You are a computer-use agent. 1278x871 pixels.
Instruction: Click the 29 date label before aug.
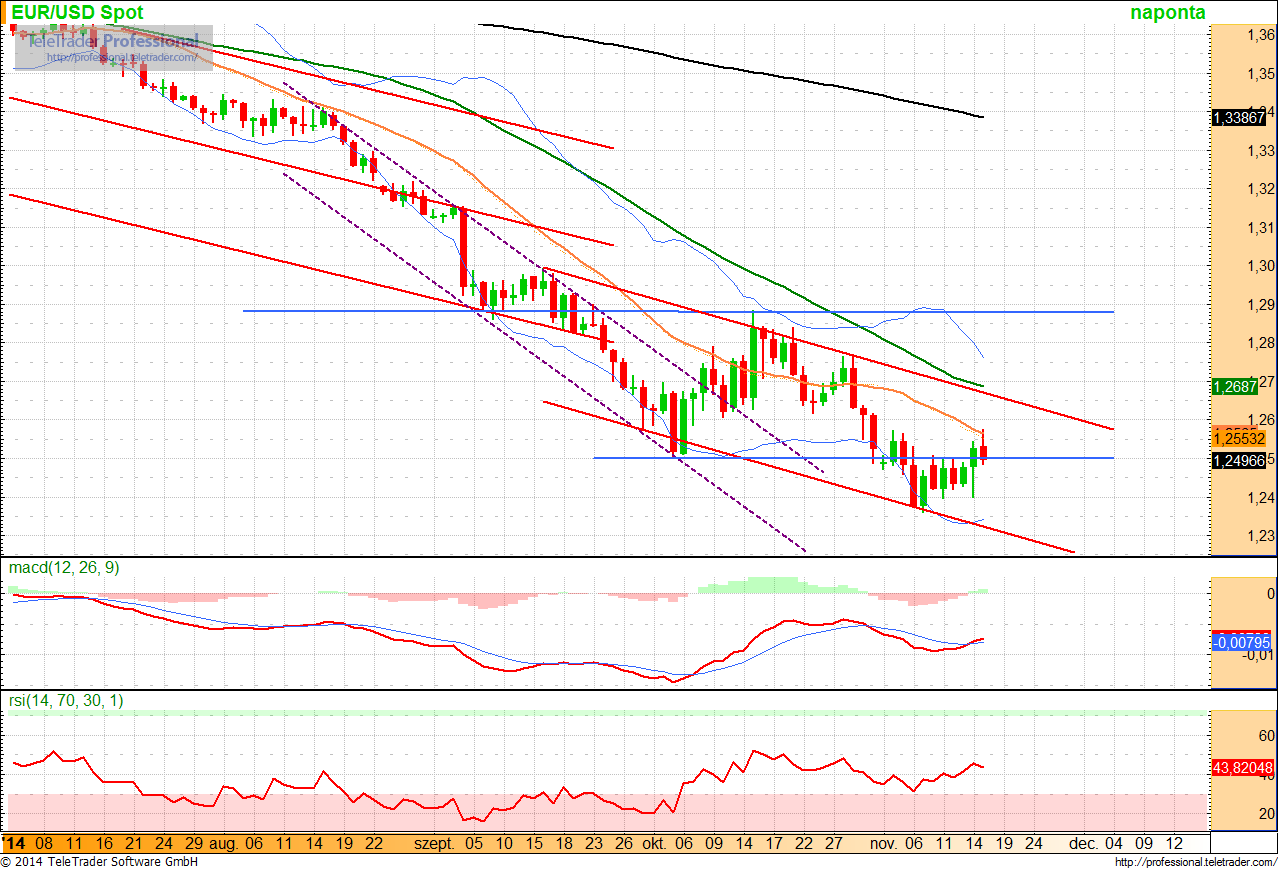click(195, 843)
